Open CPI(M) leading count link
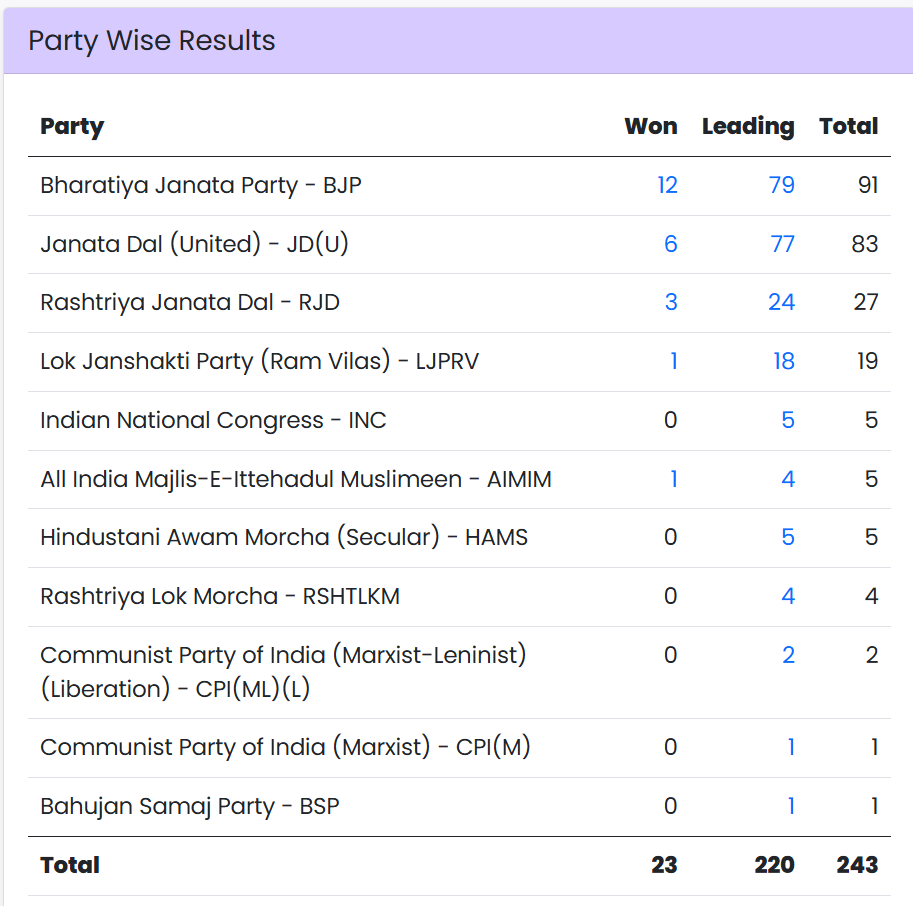 (x=790, y=747)
